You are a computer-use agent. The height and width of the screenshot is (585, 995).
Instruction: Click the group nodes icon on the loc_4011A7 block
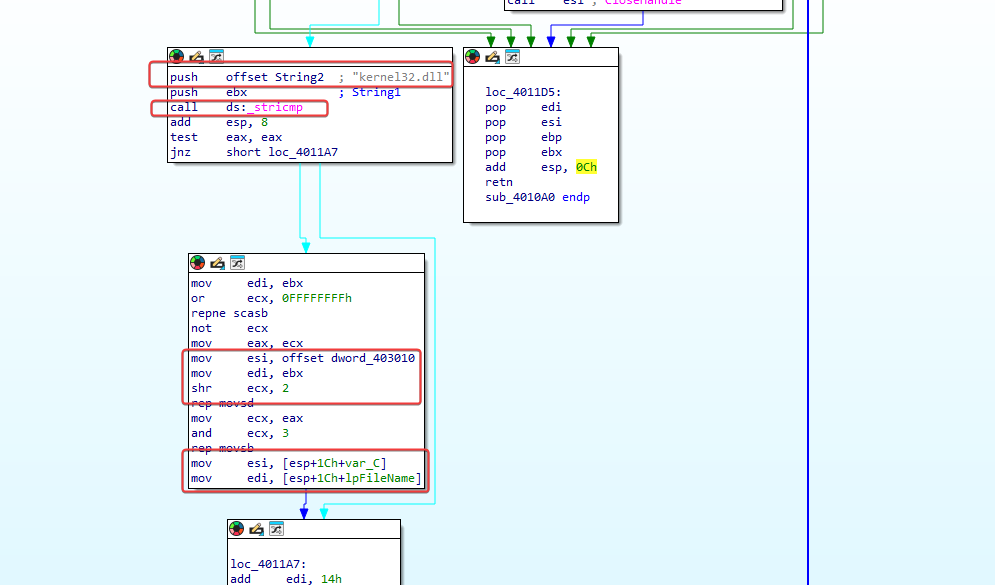click(277, 529)
